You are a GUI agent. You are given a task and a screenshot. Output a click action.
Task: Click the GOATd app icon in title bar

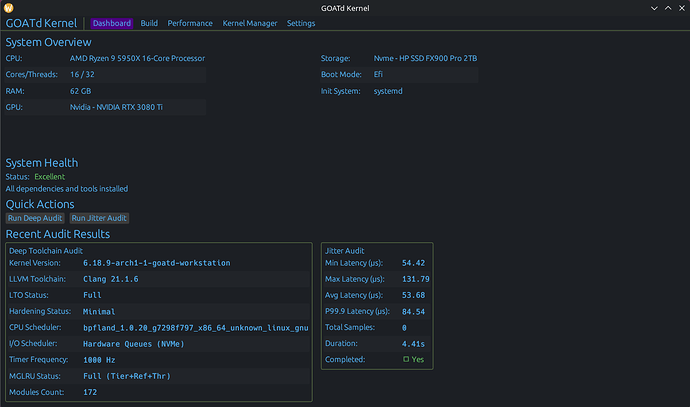point(9,7)
